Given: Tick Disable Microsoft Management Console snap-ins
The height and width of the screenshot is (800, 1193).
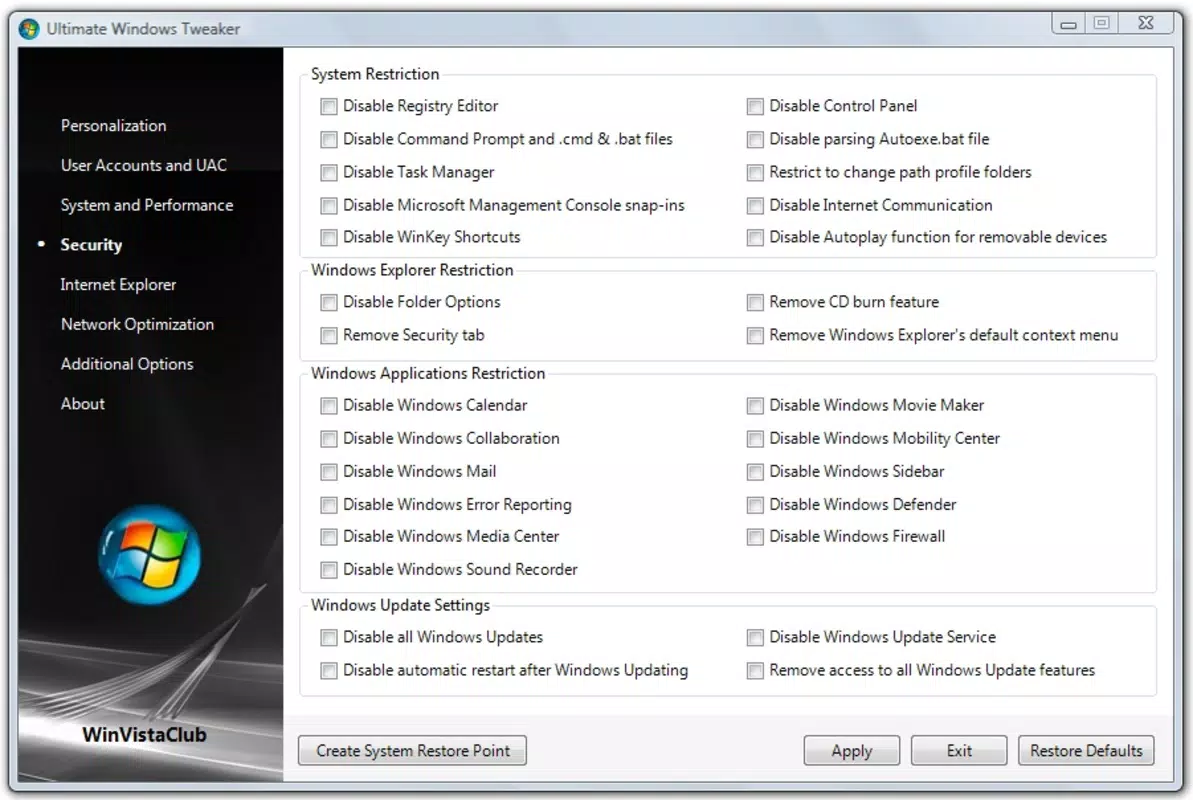Looking at the screenshot, I should pyautogui.click(x=329, y=206).
